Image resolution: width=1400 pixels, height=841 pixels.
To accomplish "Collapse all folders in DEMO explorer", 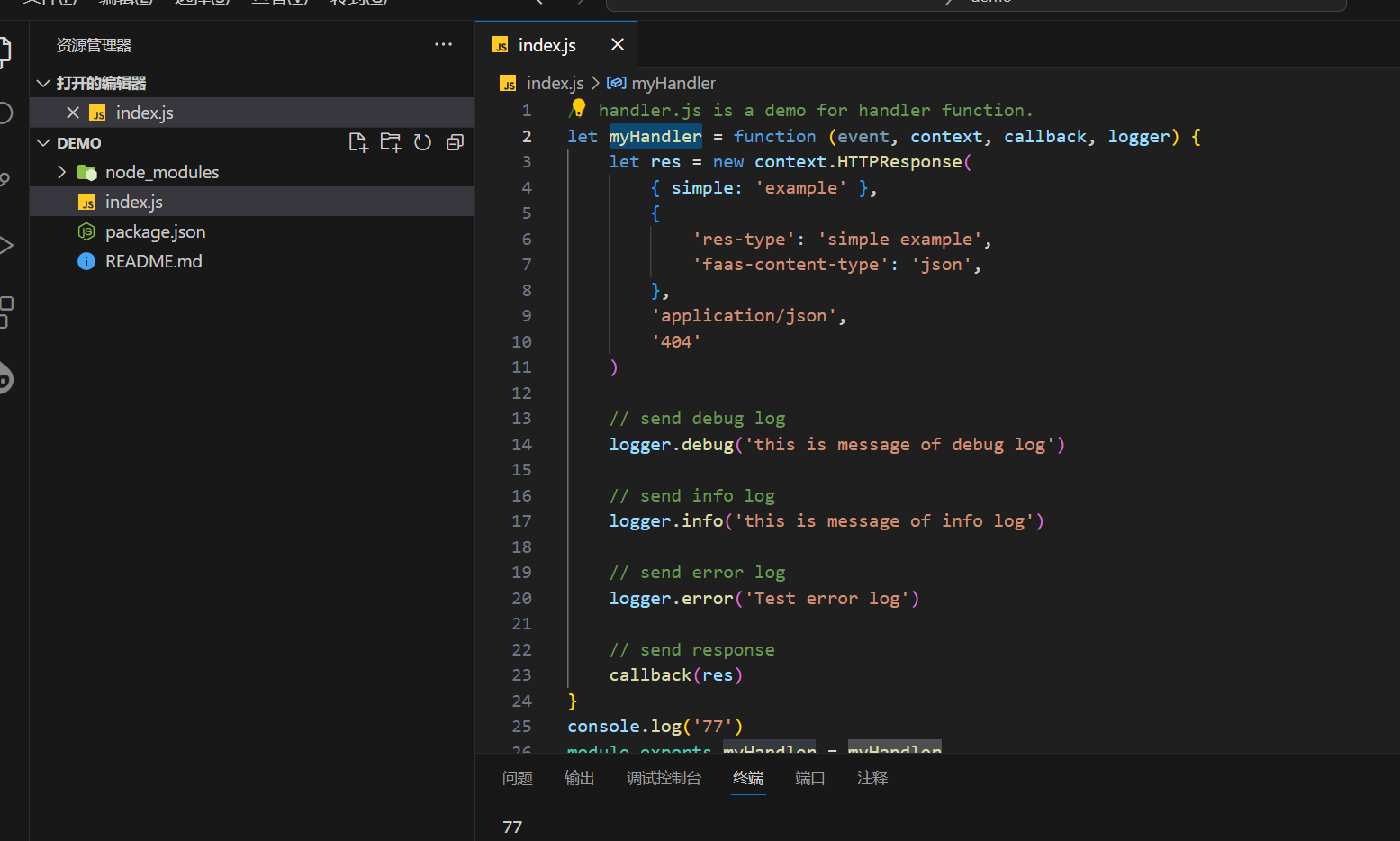I will (x=455, y=142).
